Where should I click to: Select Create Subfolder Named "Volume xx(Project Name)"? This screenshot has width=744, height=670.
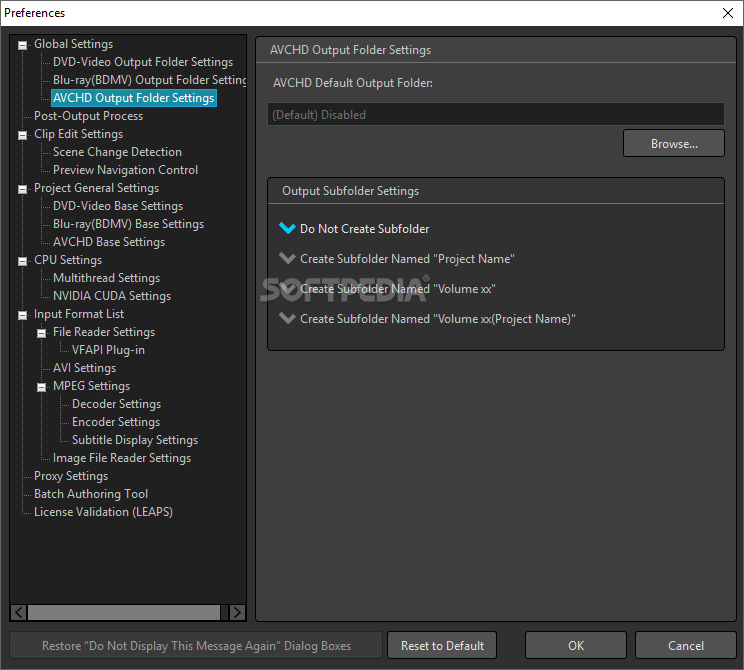tap(428, 318)
